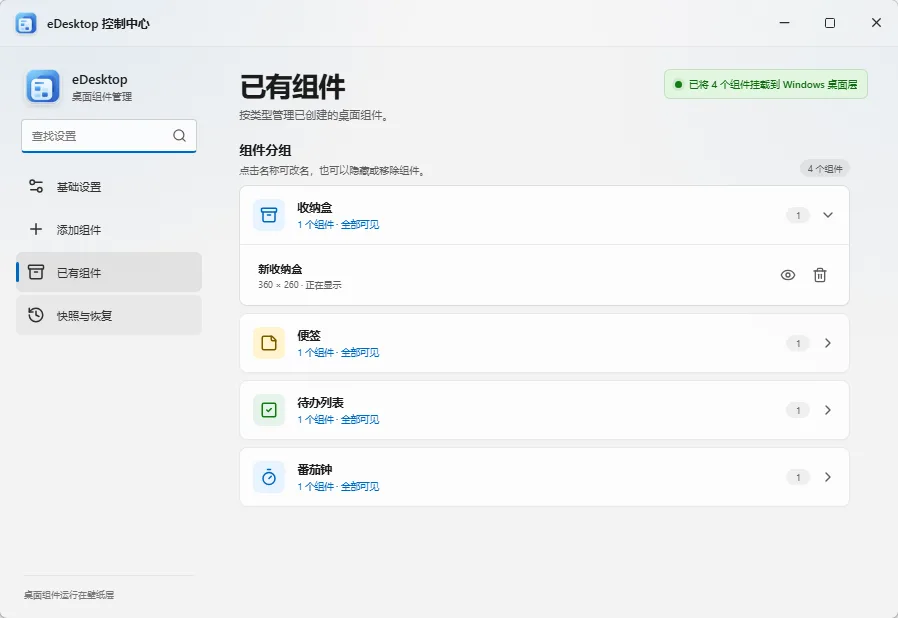
Task: Expand the 便签 group chevron
Action: (828, 343)
